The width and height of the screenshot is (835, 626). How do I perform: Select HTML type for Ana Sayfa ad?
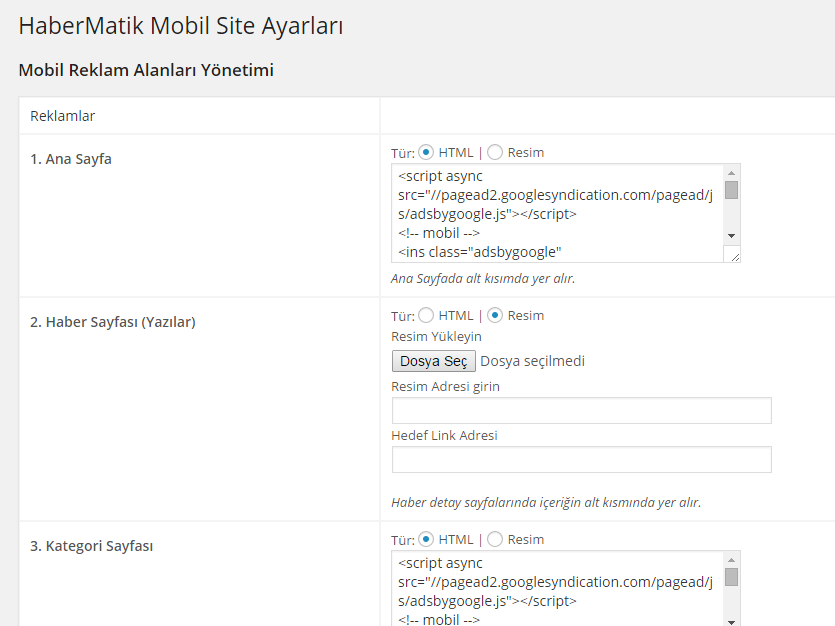coord(426,152)
